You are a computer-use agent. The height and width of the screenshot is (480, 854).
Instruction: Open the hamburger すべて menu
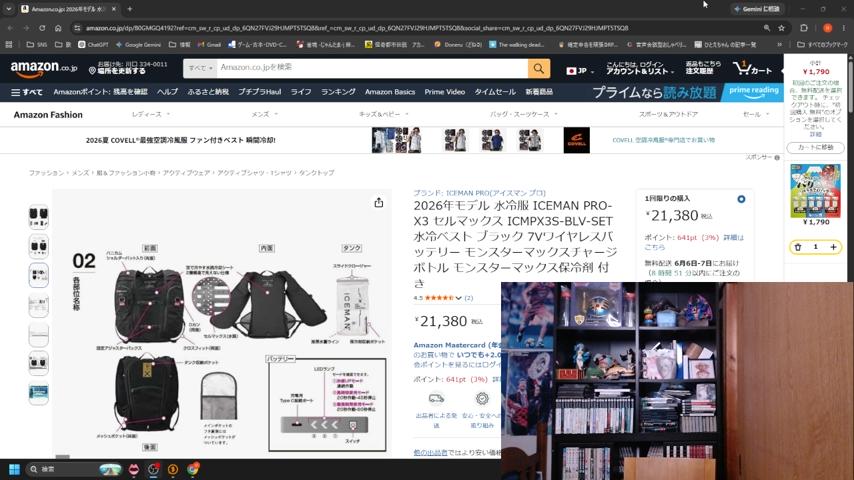[x=27, y=92]
